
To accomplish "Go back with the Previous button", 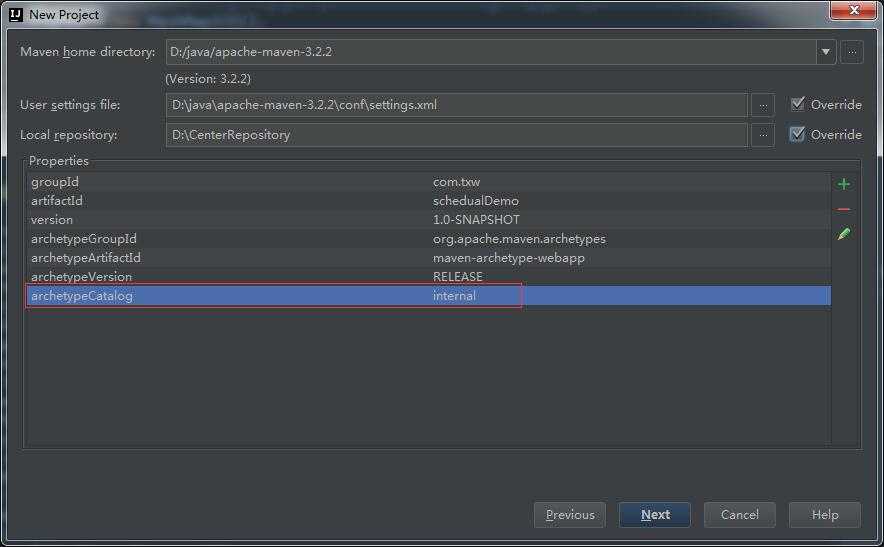I will (570, 515).
